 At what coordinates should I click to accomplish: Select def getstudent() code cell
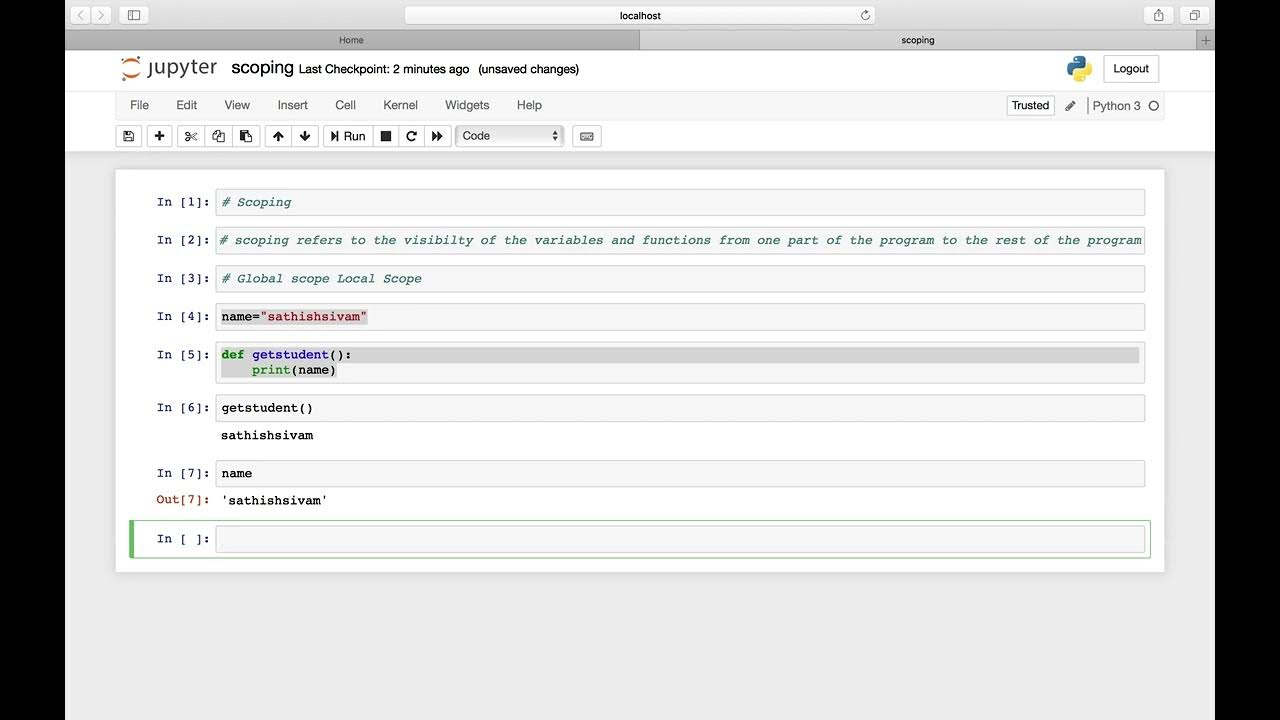[680, 362]
